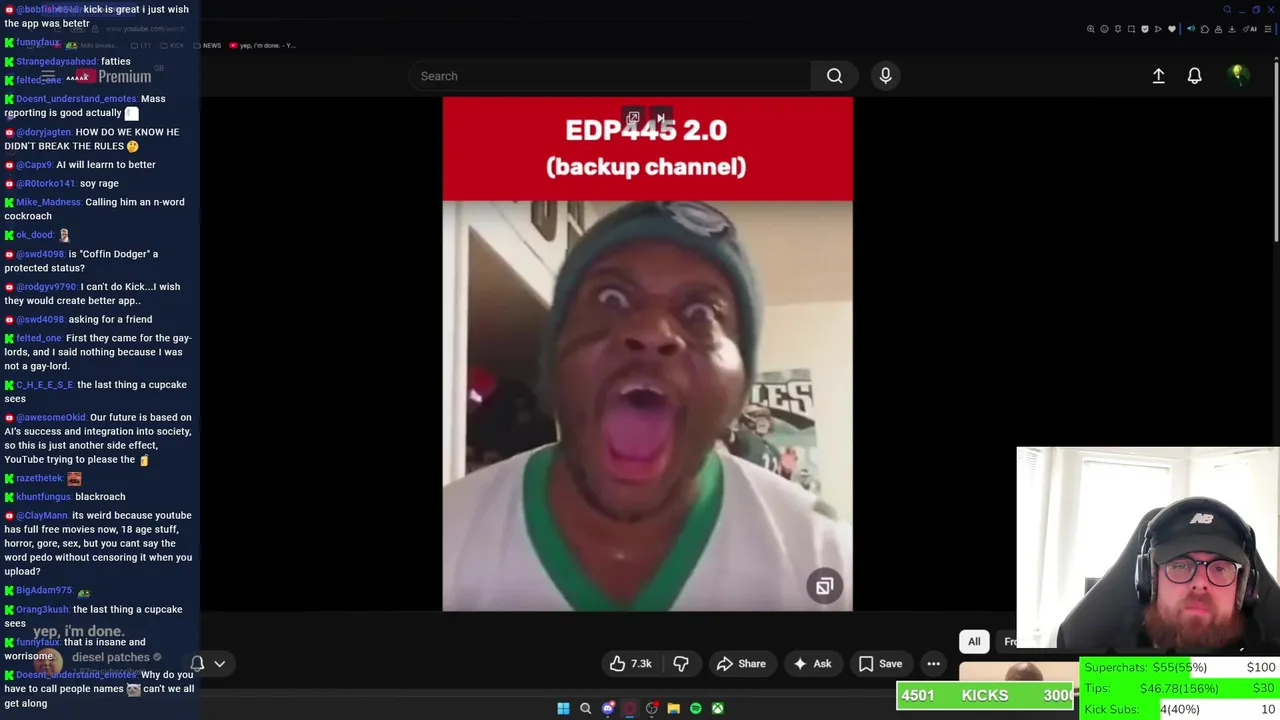Share the video

pos(741,663)
